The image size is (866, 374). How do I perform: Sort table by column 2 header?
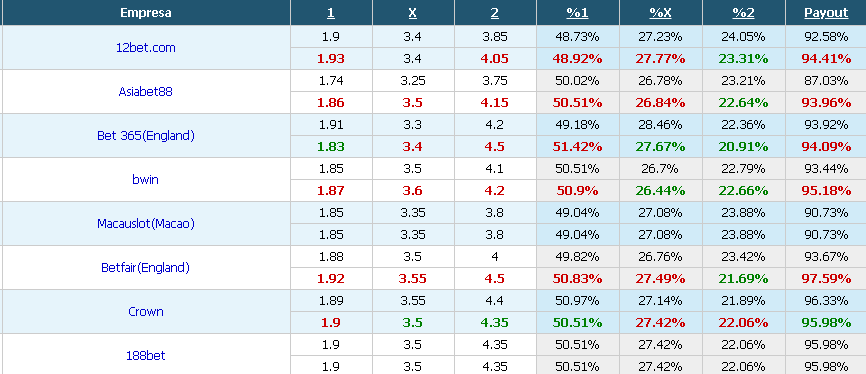tap(494, 13)
